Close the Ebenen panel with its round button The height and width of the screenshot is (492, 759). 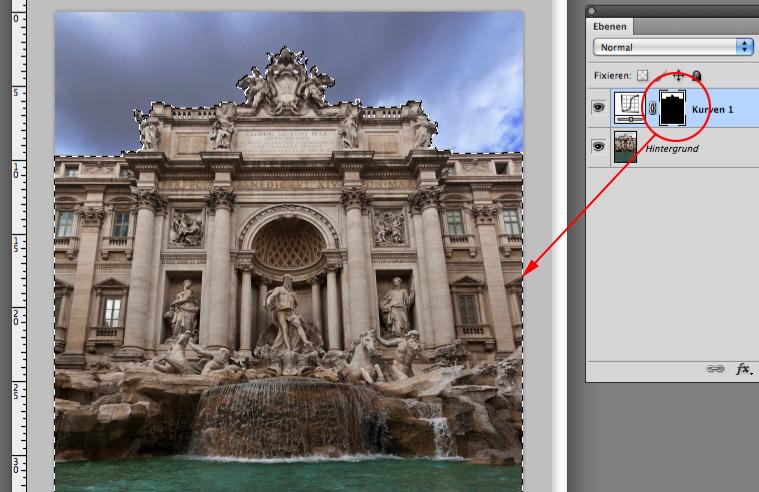pos(592,11)
